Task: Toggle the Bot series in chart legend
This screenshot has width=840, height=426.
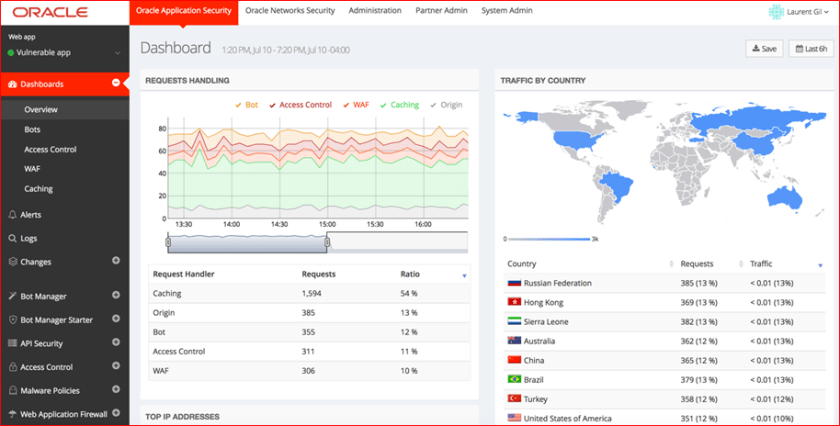Action: click(246, 104)
